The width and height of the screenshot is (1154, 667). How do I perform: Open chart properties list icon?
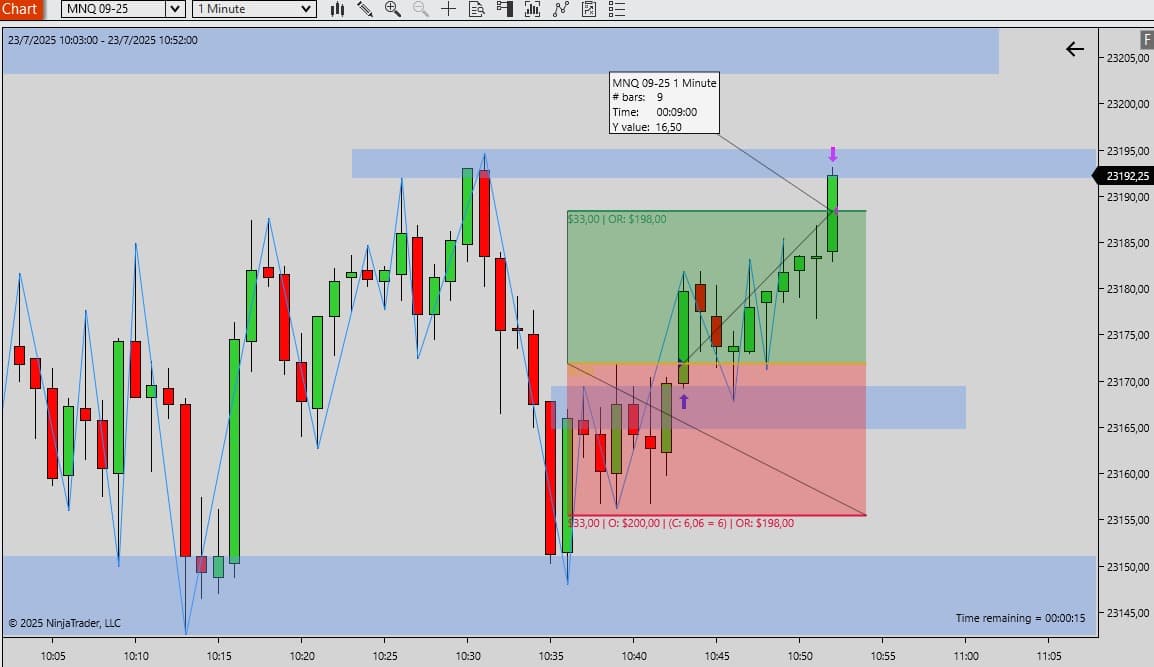[616, 9]
